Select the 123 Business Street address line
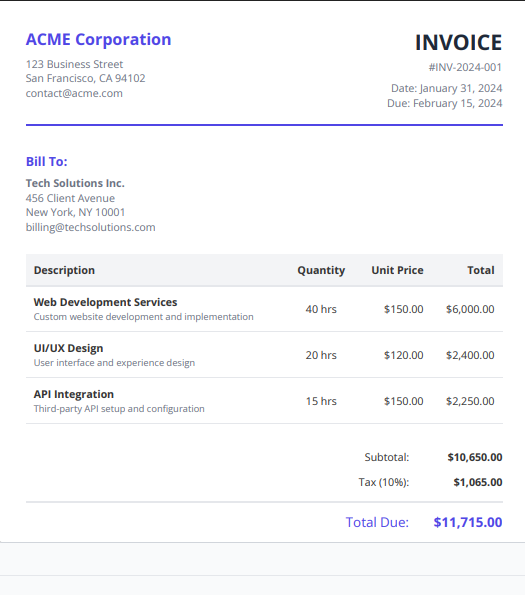 pyautogui.click(x=74, y=64)
